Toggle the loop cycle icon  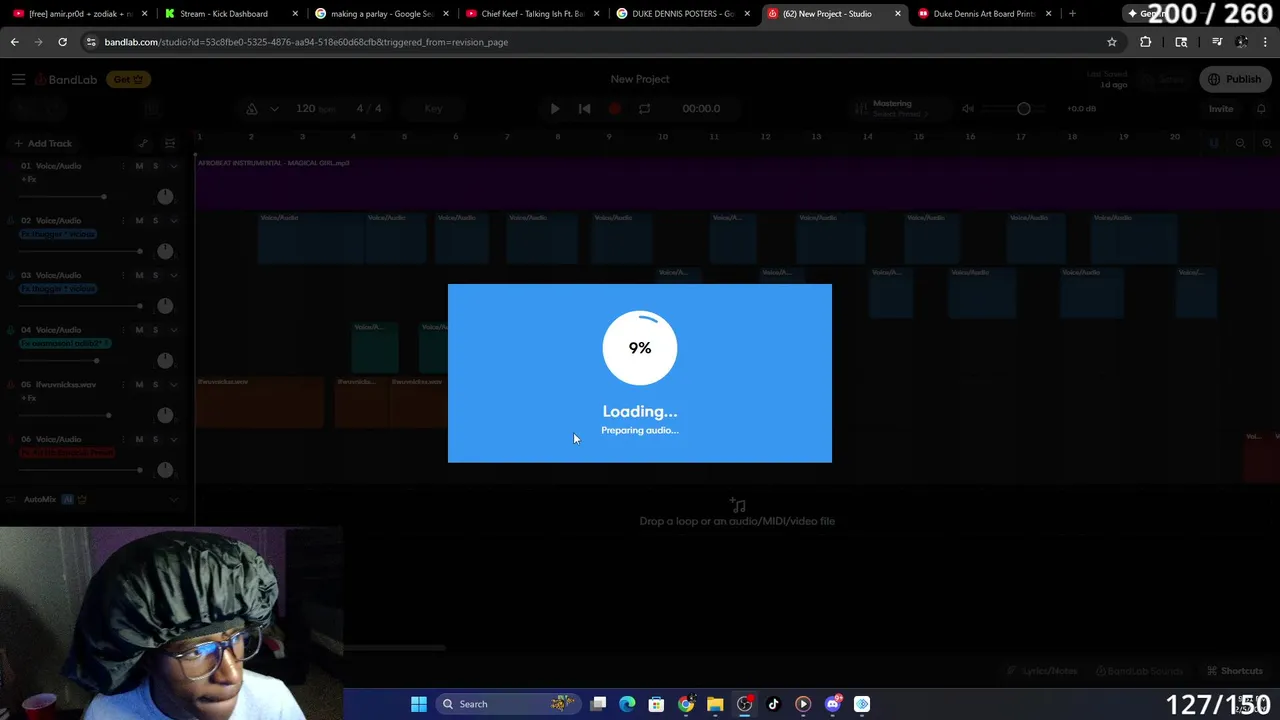[645, 108]
